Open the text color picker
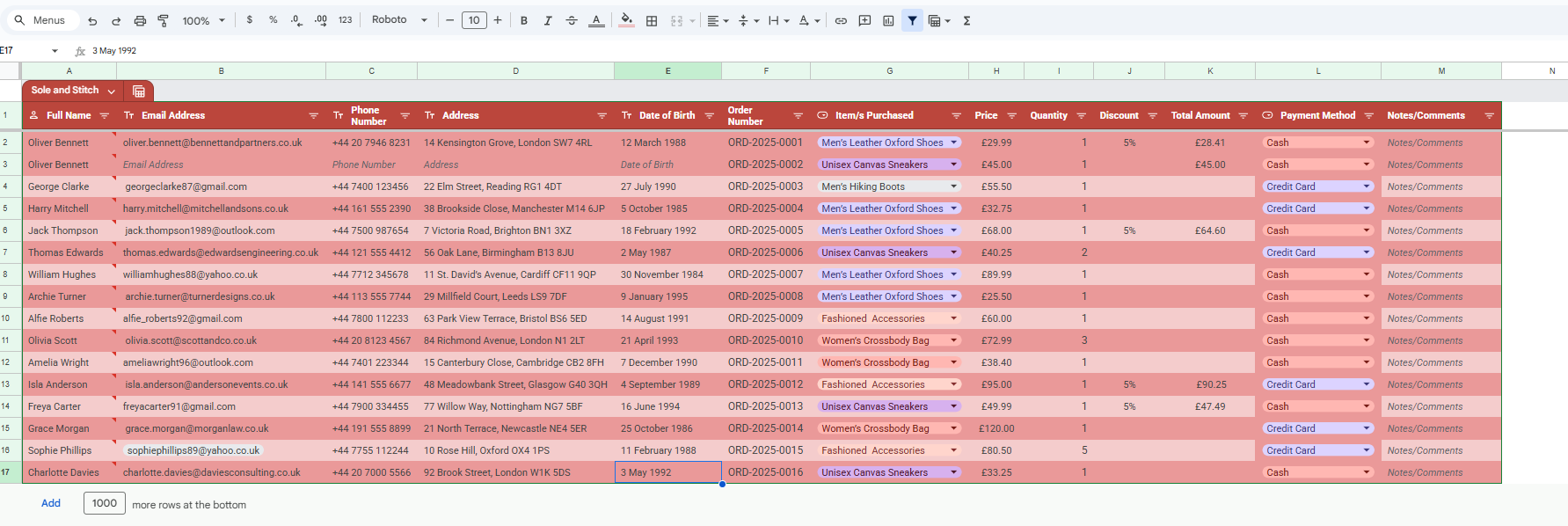Image resolution: width=1568 pixels, height=526 pixels. [596, 20]
